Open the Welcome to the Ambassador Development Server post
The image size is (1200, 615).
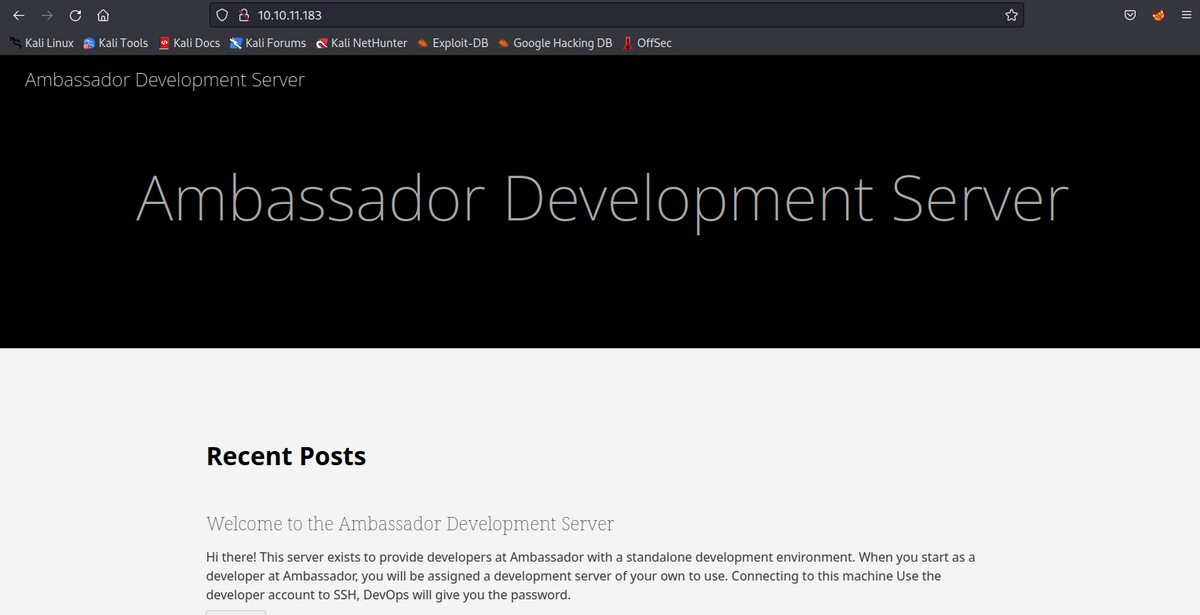(x=410, y=524)
